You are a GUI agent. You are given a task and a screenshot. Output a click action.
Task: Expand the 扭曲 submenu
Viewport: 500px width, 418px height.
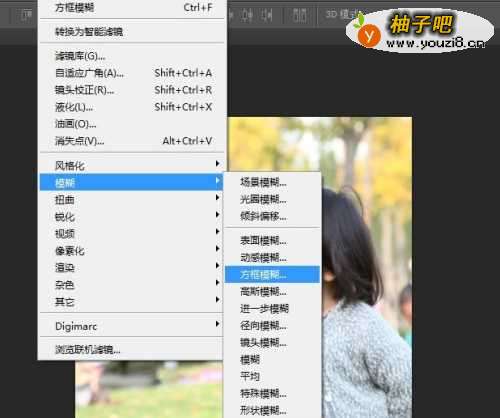[x=131, y=200]
